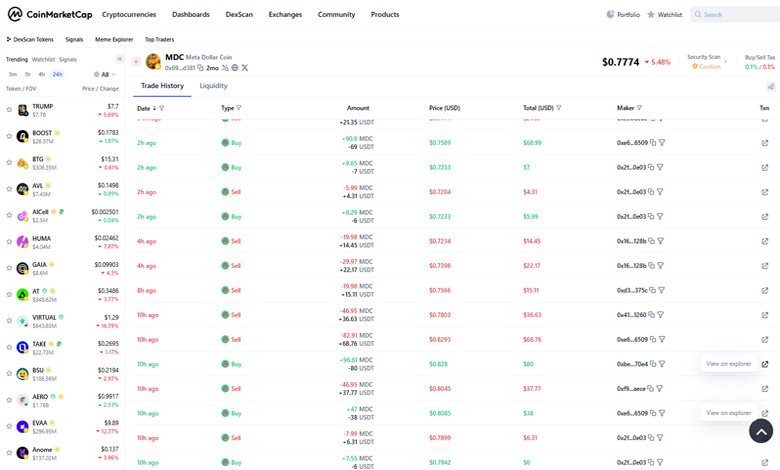Open explorer link for the $68.99 trade
780x470 pixels.
click(765, 143)
